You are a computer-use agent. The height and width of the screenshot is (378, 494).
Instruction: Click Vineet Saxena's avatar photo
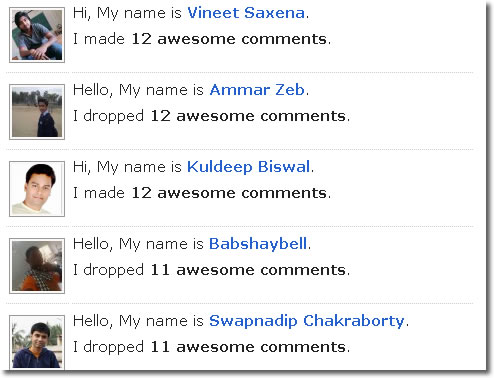click(x=37, y=35)
